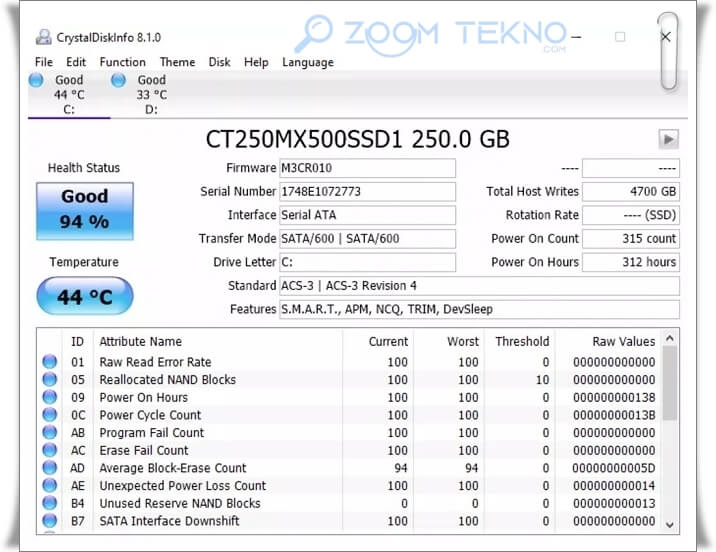Open the Edit menu

pos(76,62)
